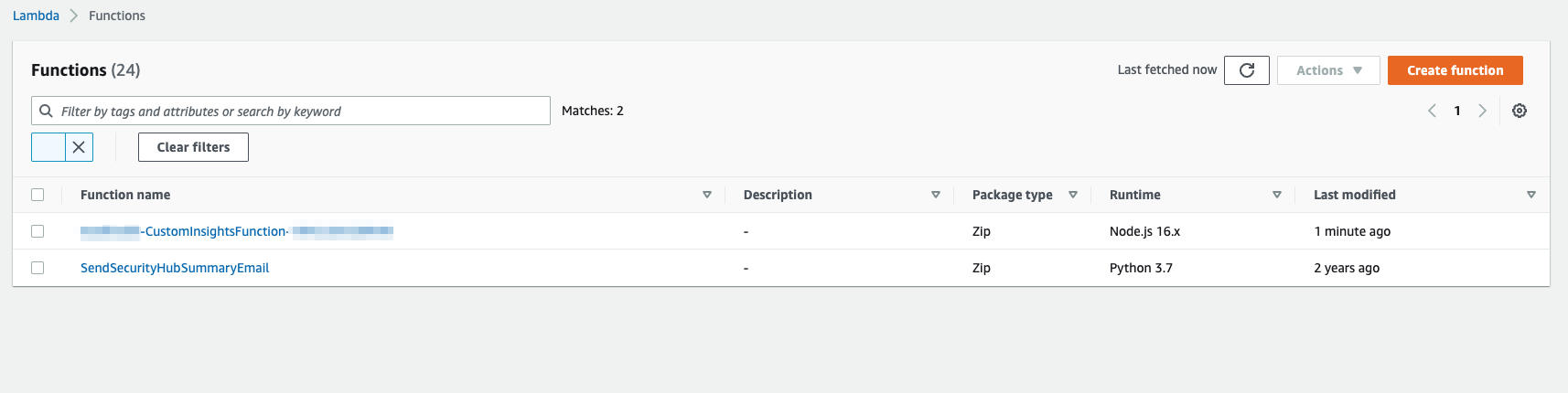Check the SendSecurityHubSummaryEmail row checkbox

tap(38, 268)
